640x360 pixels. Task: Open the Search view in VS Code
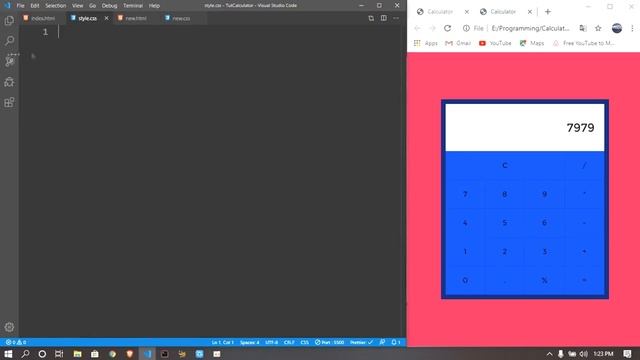[x=9, y=40]
